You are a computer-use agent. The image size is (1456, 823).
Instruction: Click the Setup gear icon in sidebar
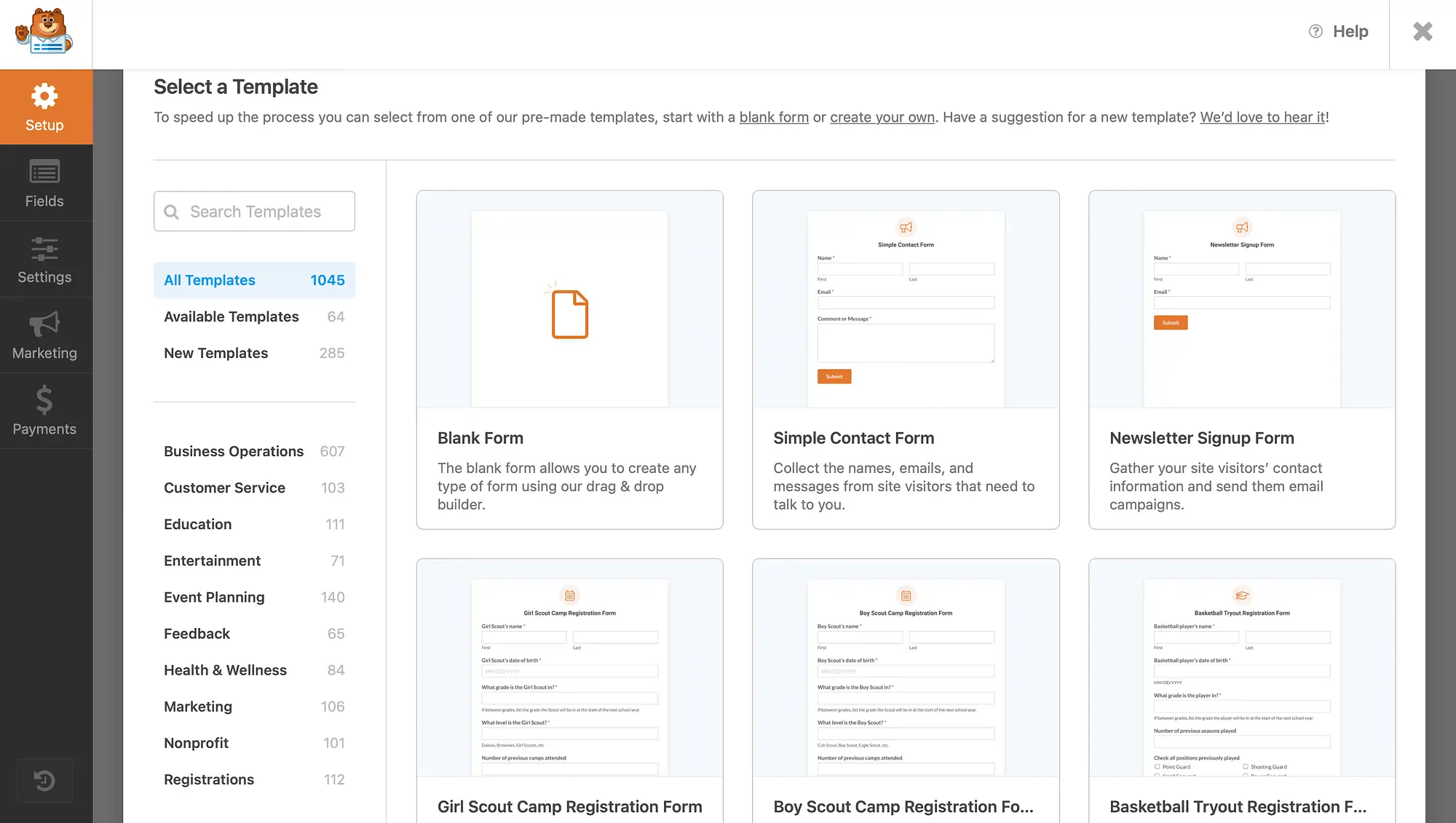point(44,98)
